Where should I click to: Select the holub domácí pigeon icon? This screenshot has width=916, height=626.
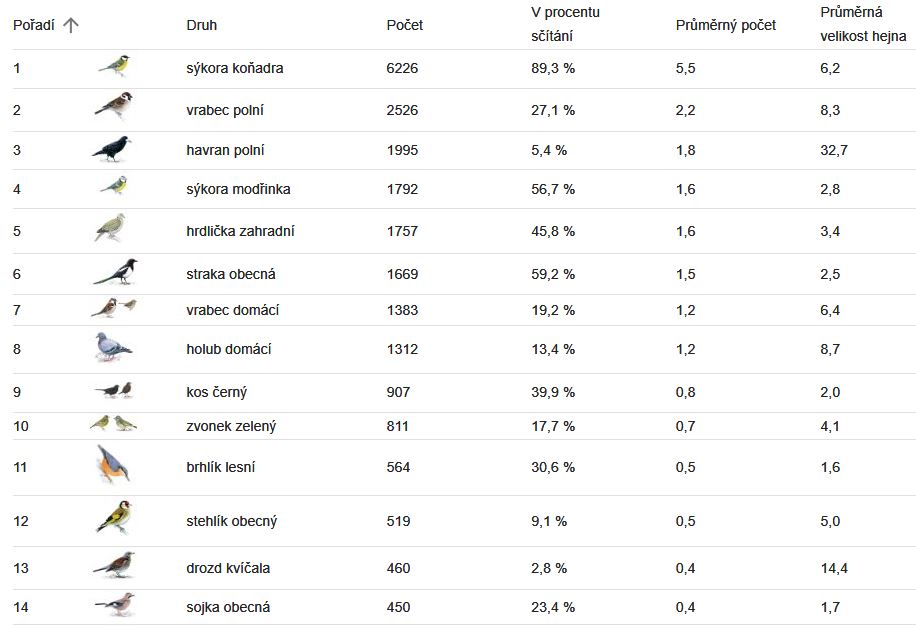113,347
